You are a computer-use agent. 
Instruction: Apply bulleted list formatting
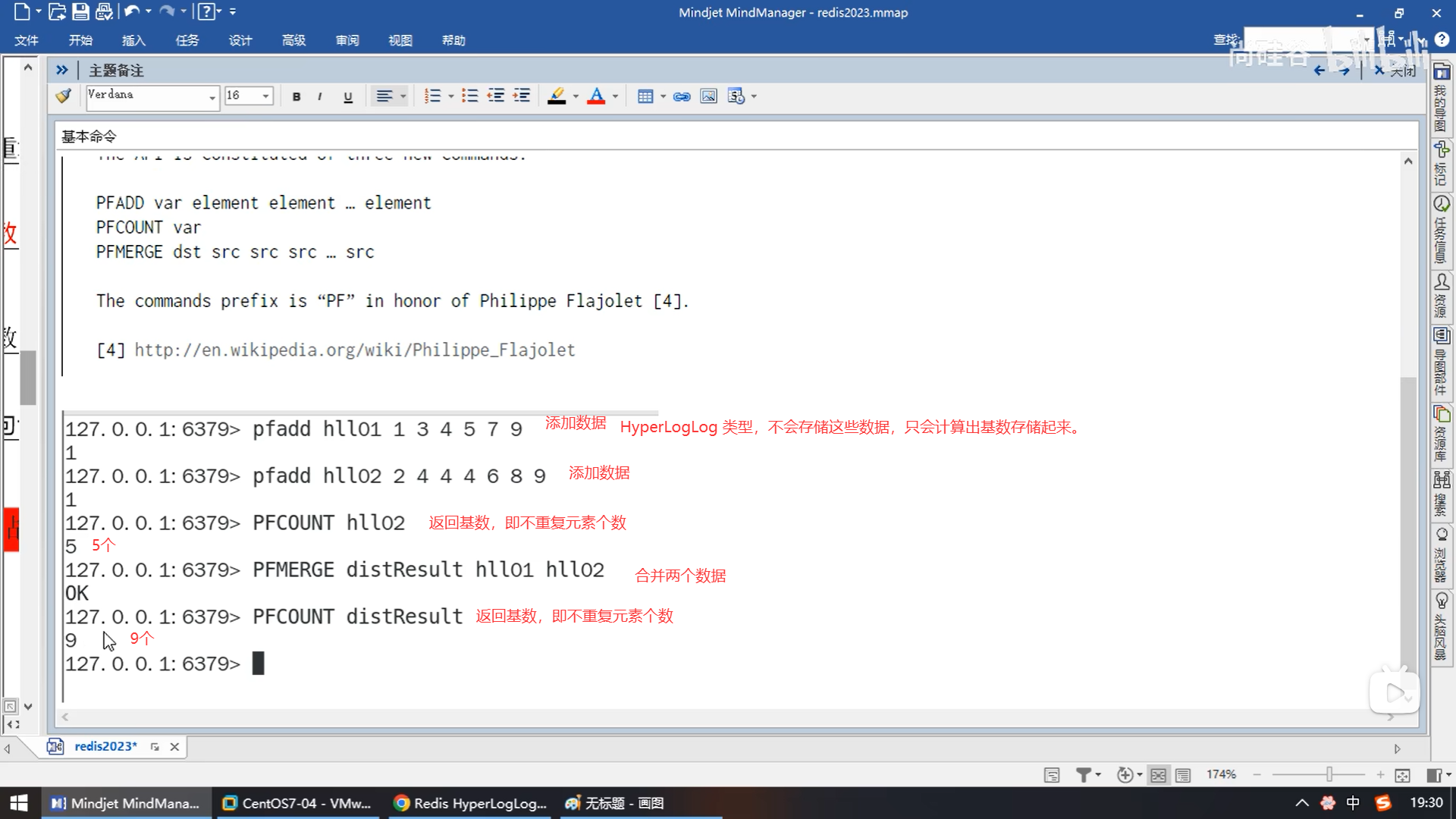(x=470, y=96)
